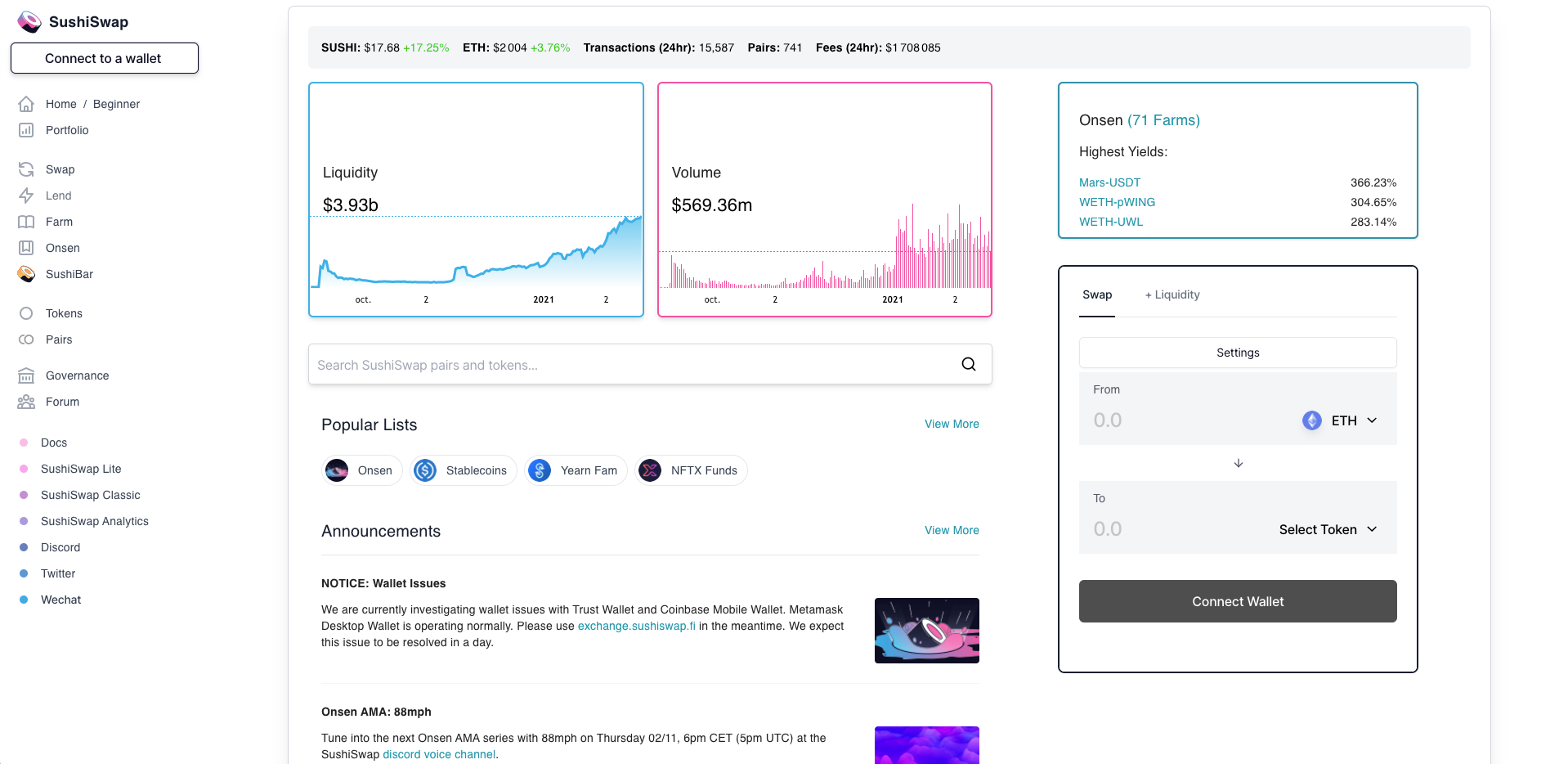This screenshot has width=1568, height=764.
Task: Click the search pairs and tokens field
Action: (650, 364)
